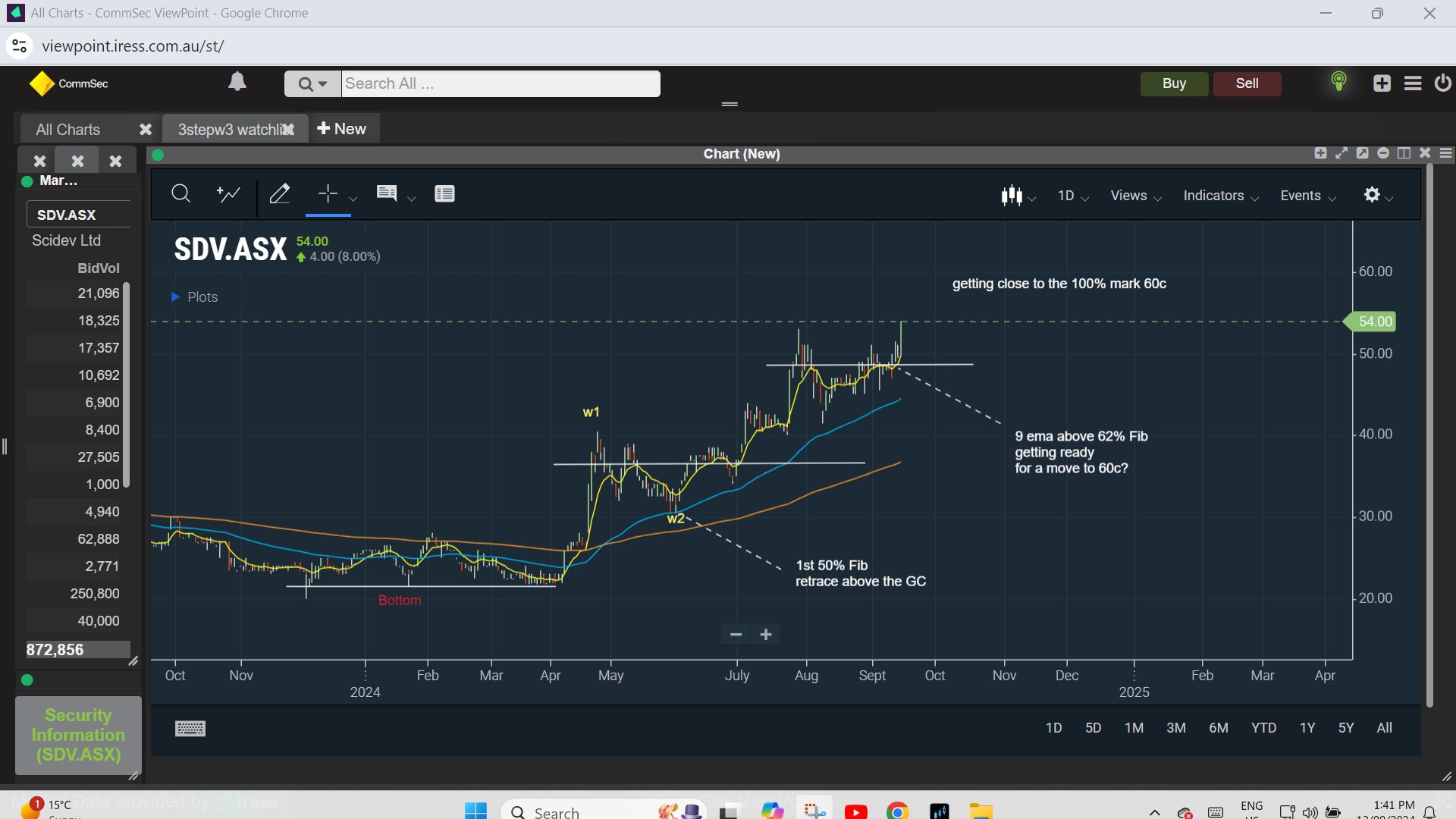Select the 6M time range
The width and height of the screenshot is (1456, 819).
(1219, 728)
